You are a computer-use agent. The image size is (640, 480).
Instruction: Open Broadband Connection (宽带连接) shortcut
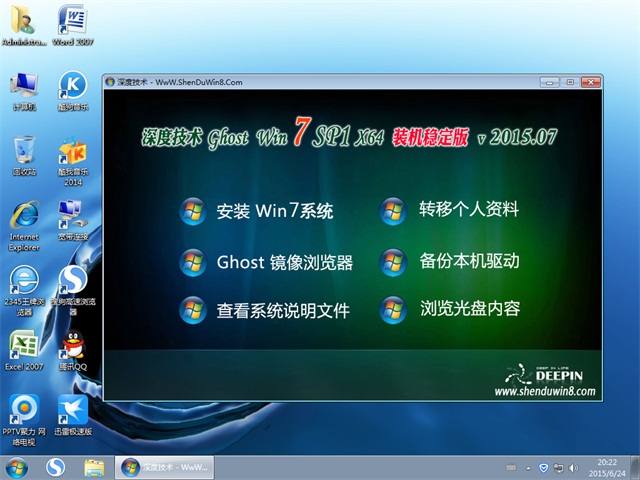[73, 220]
